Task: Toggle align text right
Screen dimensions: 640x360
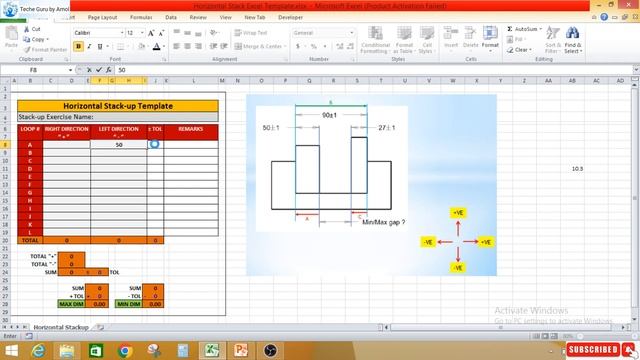Action: click(198, 47)
